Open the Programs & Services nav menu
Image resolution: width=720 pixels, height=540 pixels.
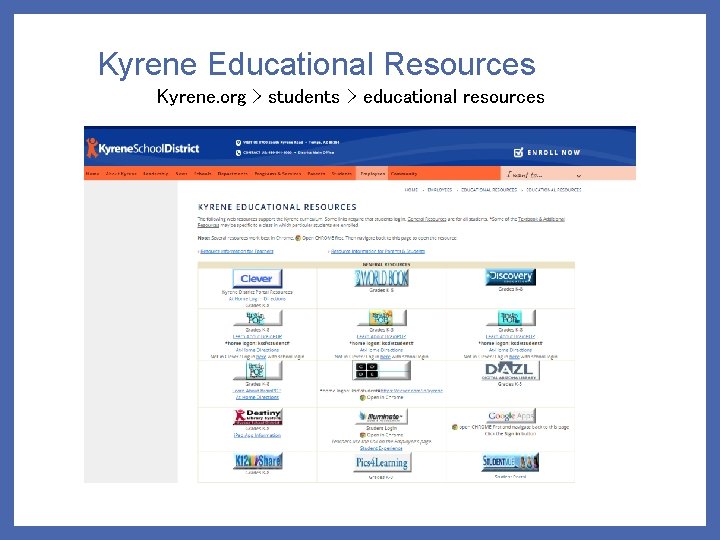[x=278, y=174]
